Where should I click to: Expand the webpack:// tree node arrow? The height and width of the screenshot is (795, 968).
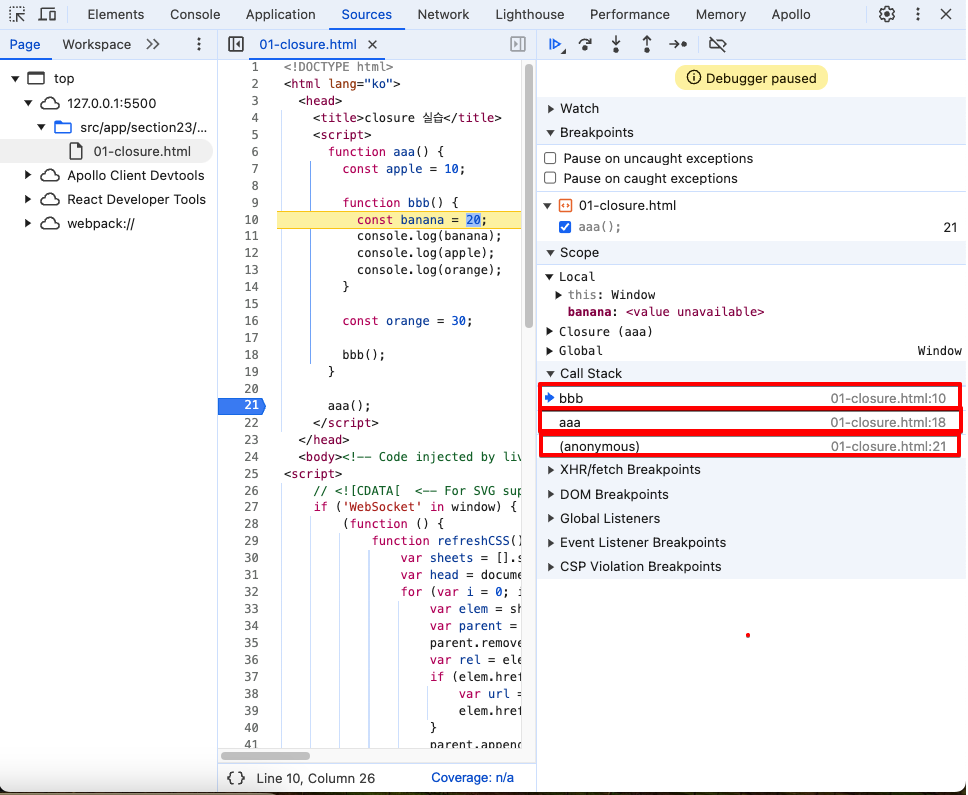pos(28,223)
